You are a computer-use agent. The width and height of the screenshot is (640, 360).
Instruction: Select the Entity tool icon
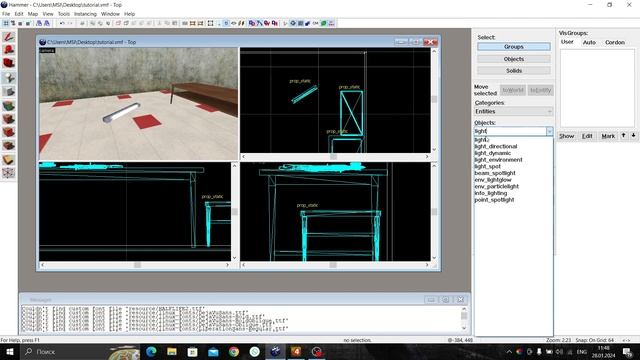point(9,78)
